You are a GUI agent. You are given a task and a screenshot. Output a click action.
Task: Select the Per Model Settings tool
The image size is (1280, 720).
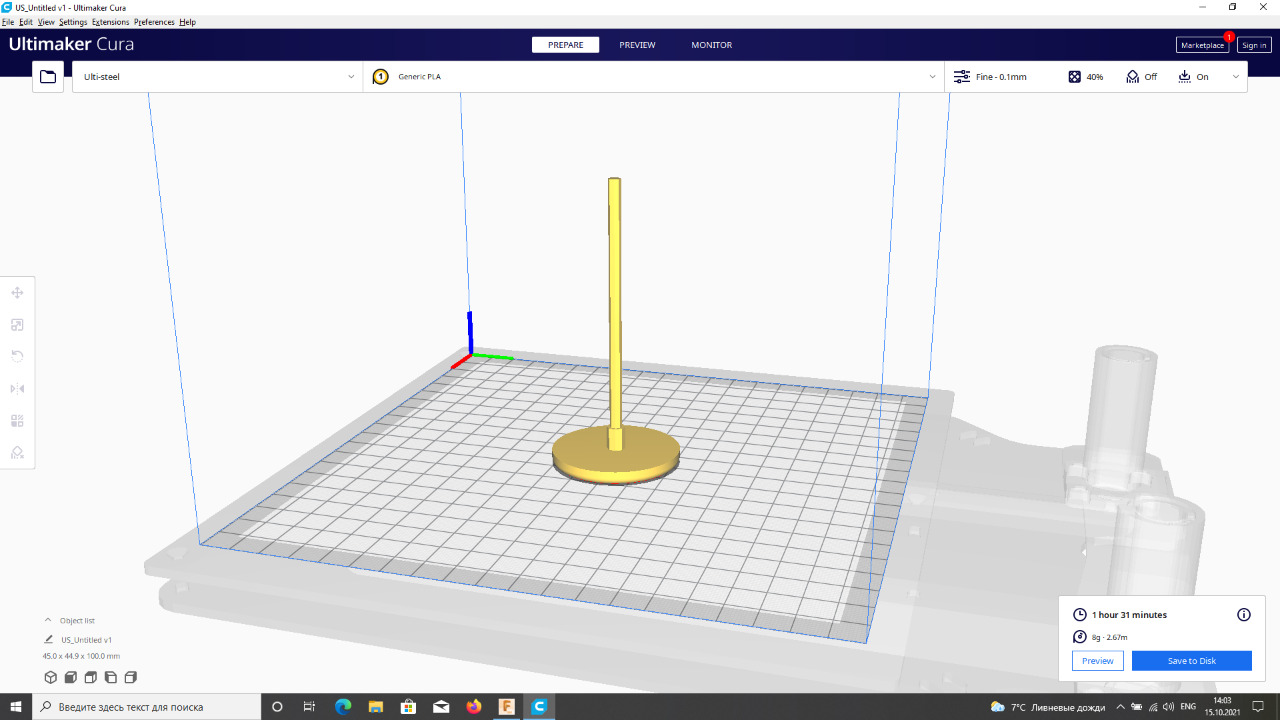tap(17, 421)
